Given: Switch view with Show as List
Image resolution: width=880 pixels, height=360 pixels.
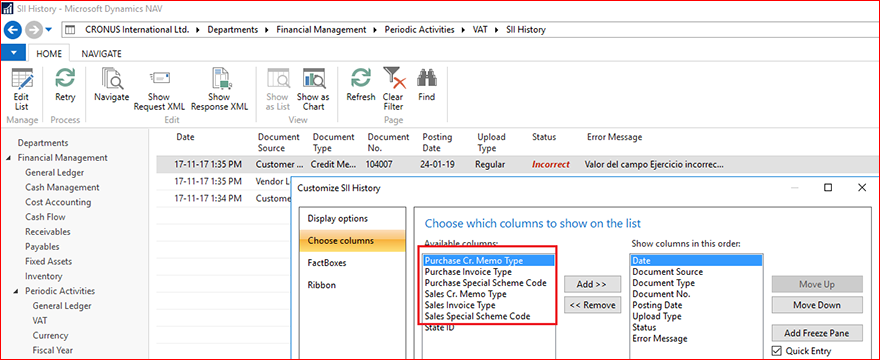Looking at the screenshot, I should (x=277, y=90).
